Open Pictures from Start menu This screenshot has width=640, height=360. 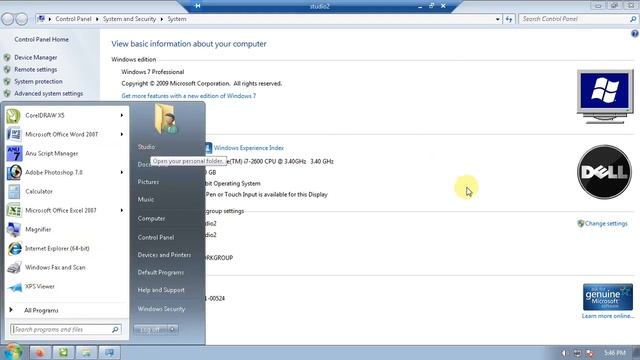[x=148, y=182]
